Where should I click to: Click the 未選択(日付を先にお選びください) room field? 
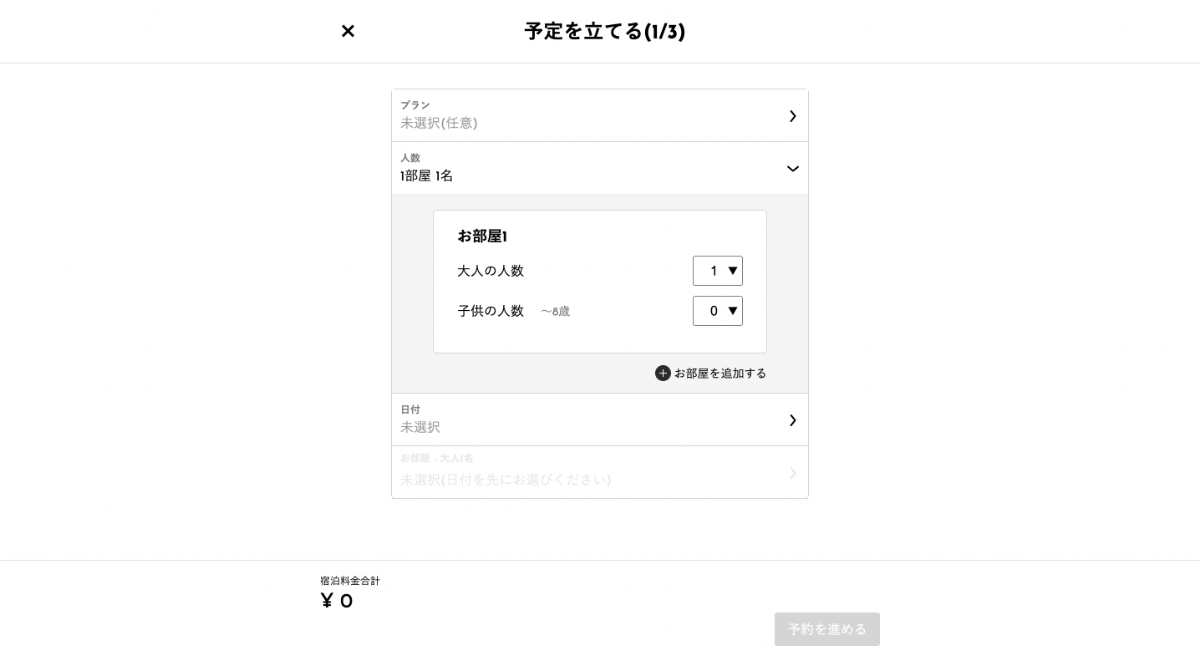[x=505, y=480]
